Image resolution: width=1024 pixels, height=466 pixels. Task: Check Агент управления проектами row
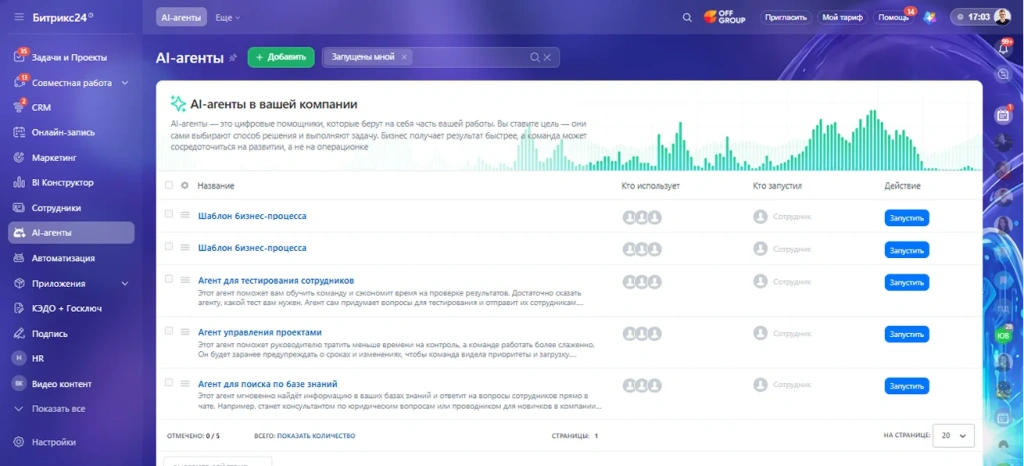pos(169,331)
